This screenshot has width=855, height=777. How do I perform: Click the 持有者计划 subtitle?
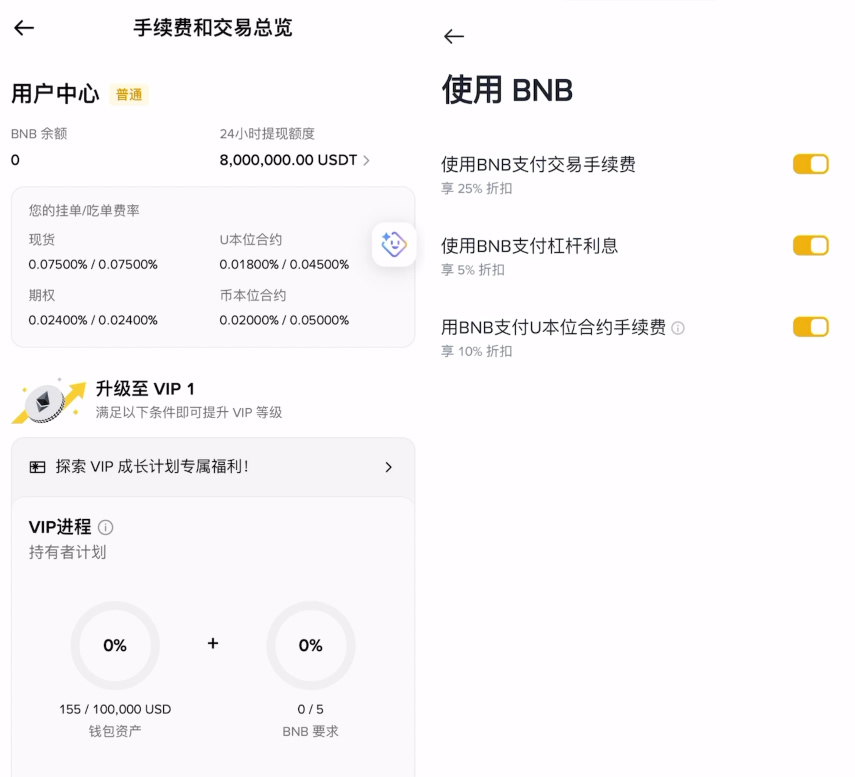tap(67, 552)
